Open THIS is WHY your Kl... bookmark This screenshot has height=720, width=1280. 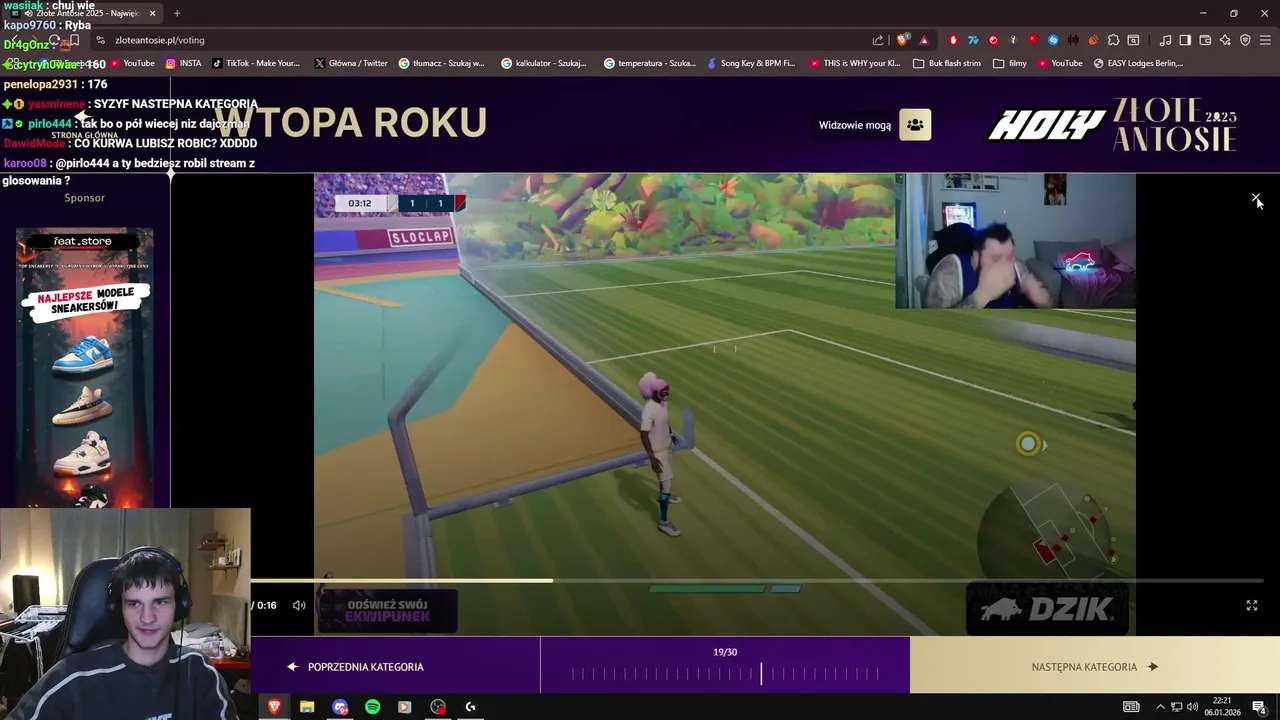855,63
